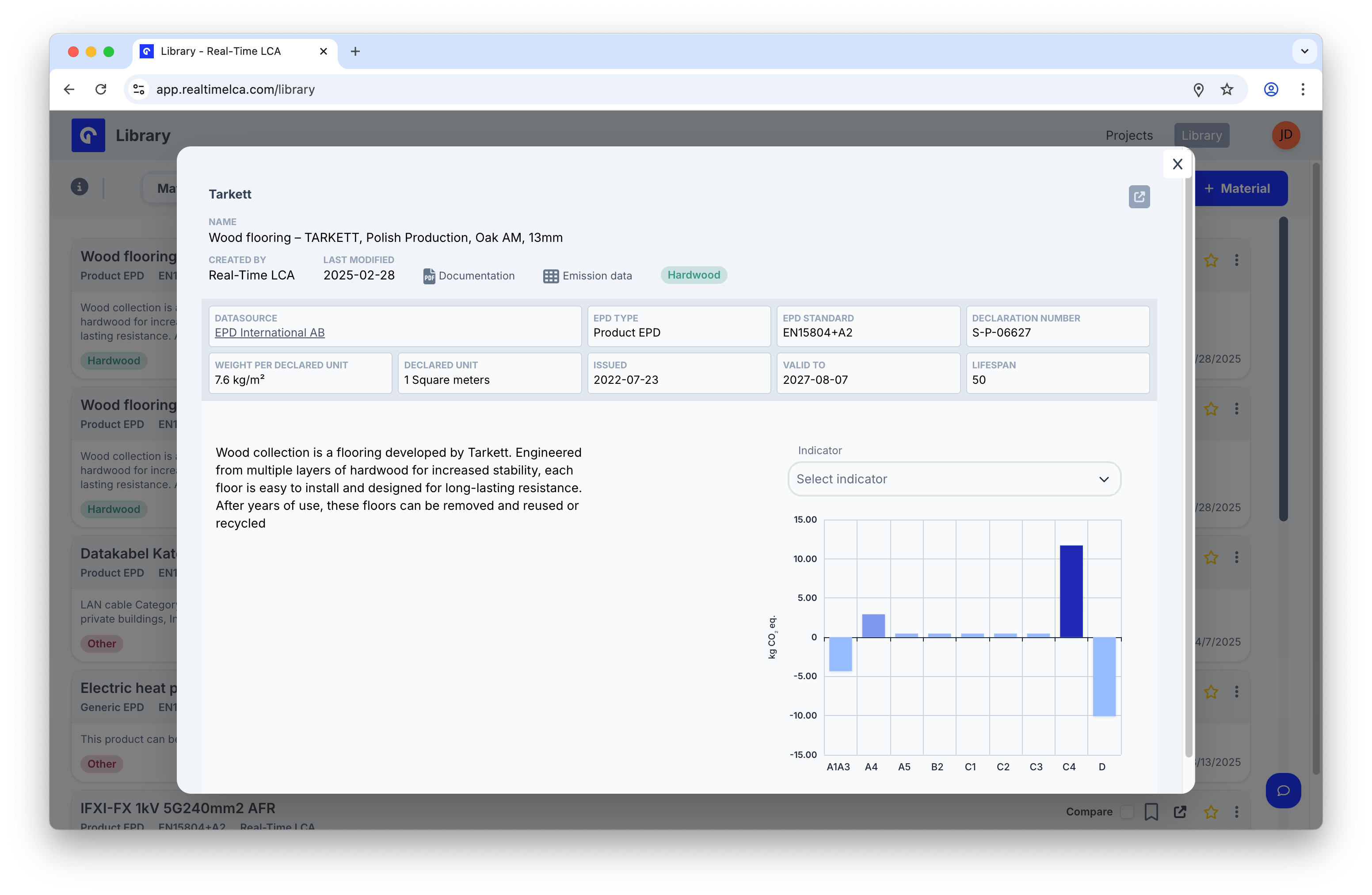Image resolution: width=1372 pixels, height=895 pixels.
Task: Click the dark blue C4 chart bar
Action: 1071,591
